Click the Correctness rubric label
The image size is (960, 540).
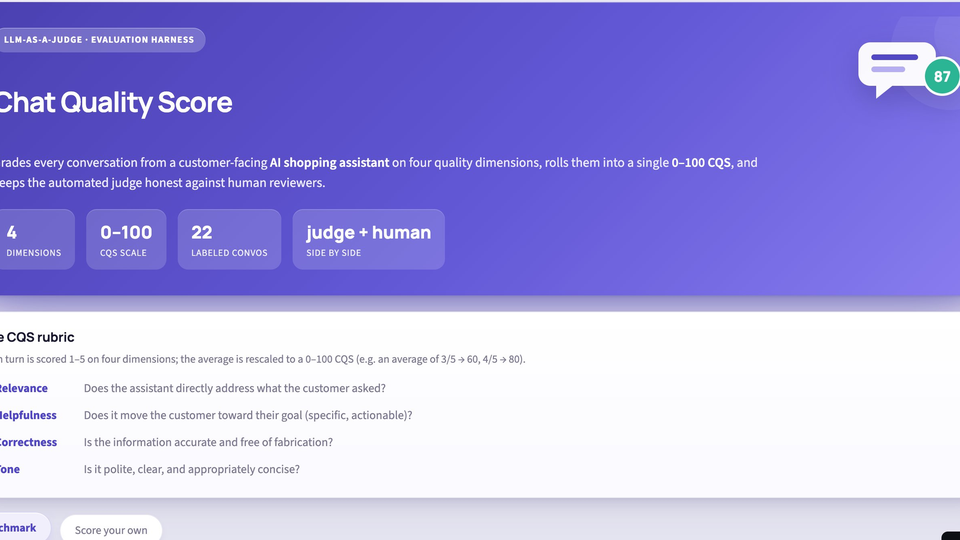(28, 442)
